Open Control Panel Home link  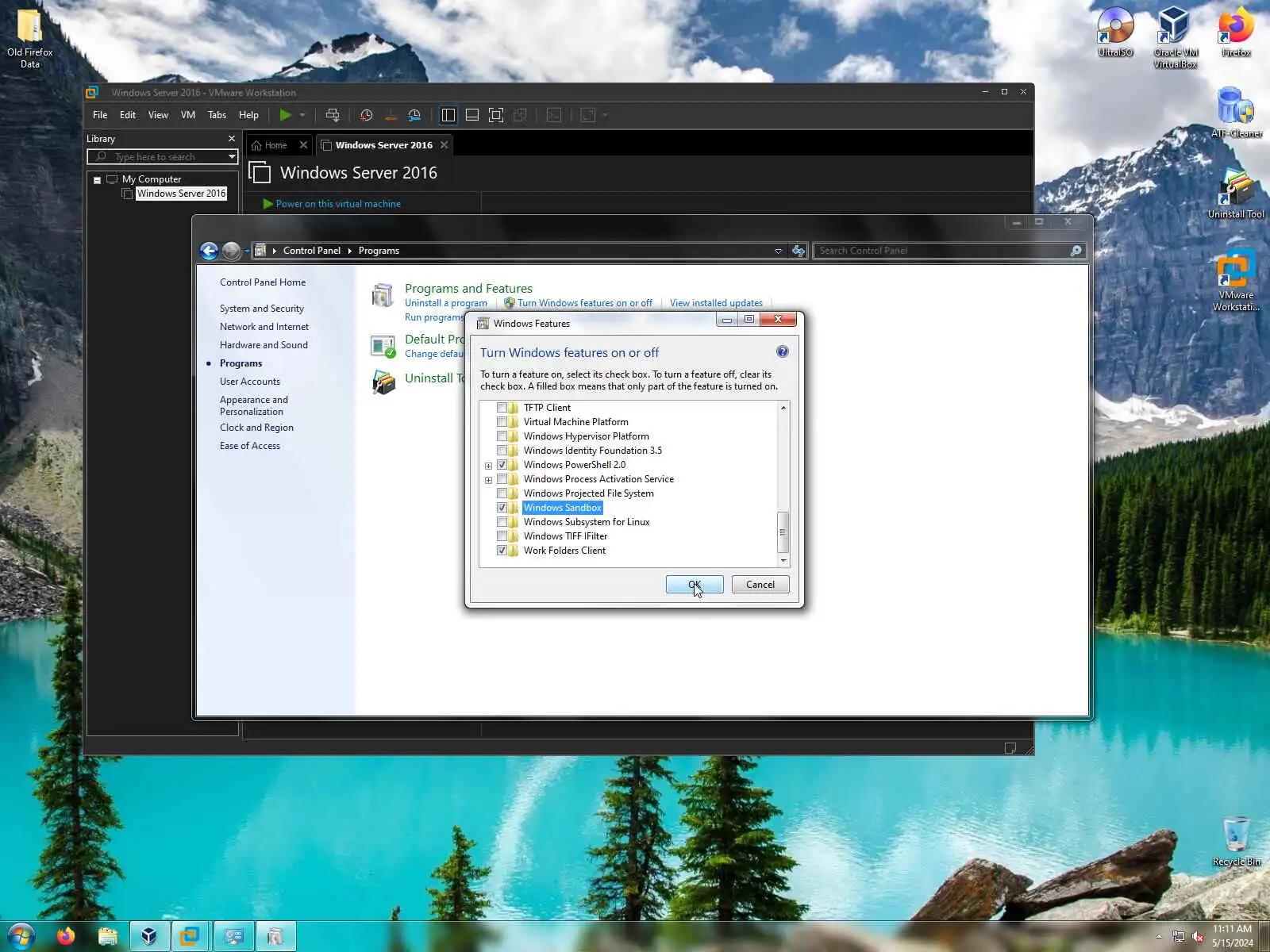click(263, 282)
